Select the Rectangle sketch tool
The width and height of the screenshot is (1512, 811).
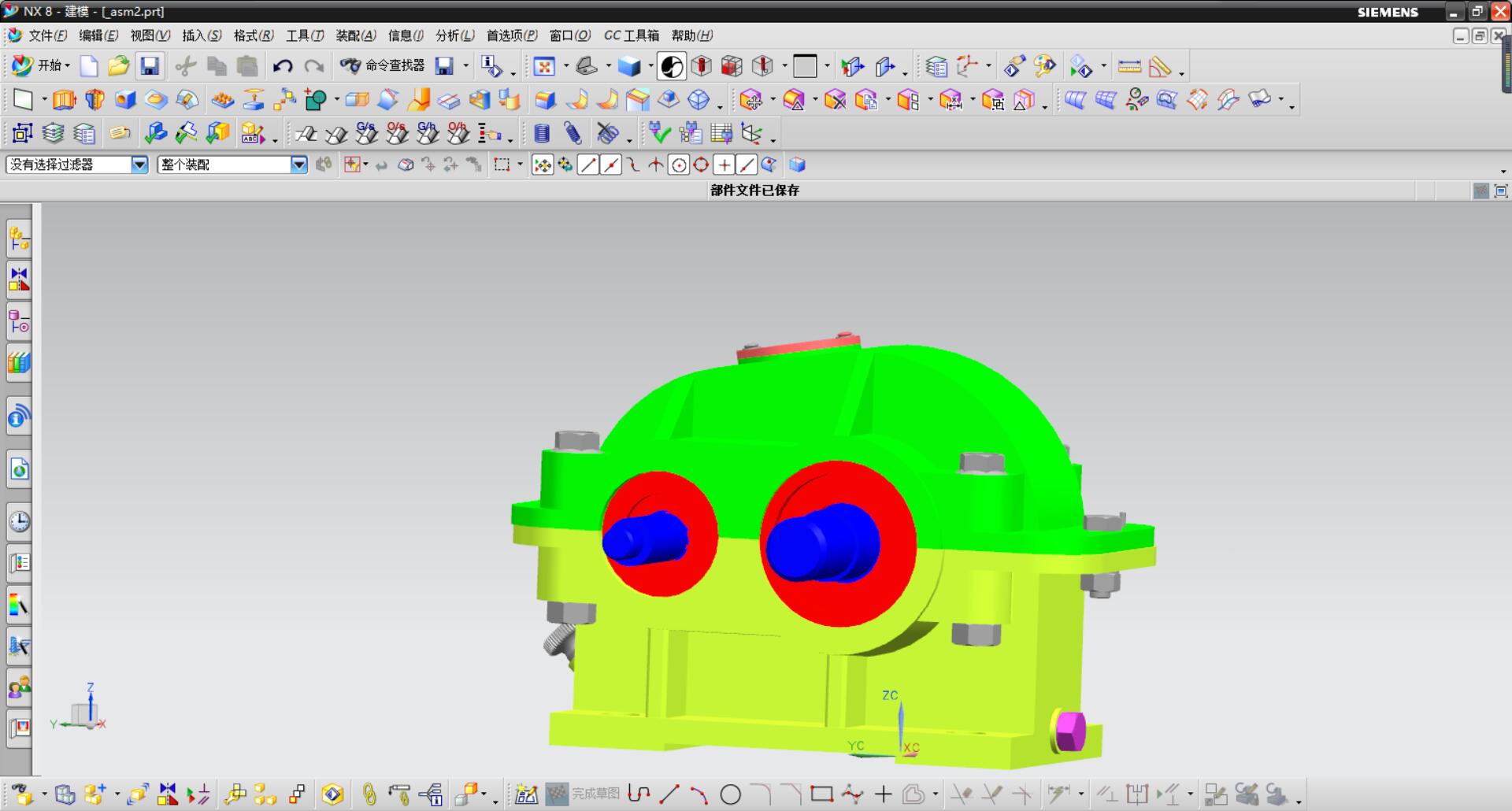(821, 794)
